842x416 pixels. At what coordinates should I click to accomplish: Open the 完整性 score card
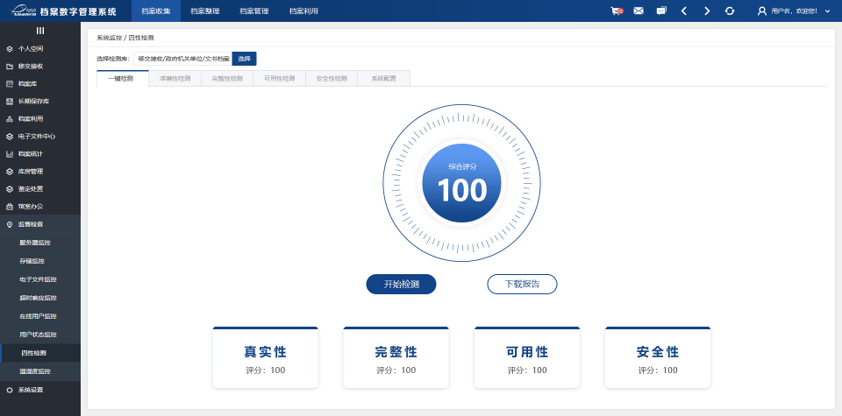coord(396,357)
